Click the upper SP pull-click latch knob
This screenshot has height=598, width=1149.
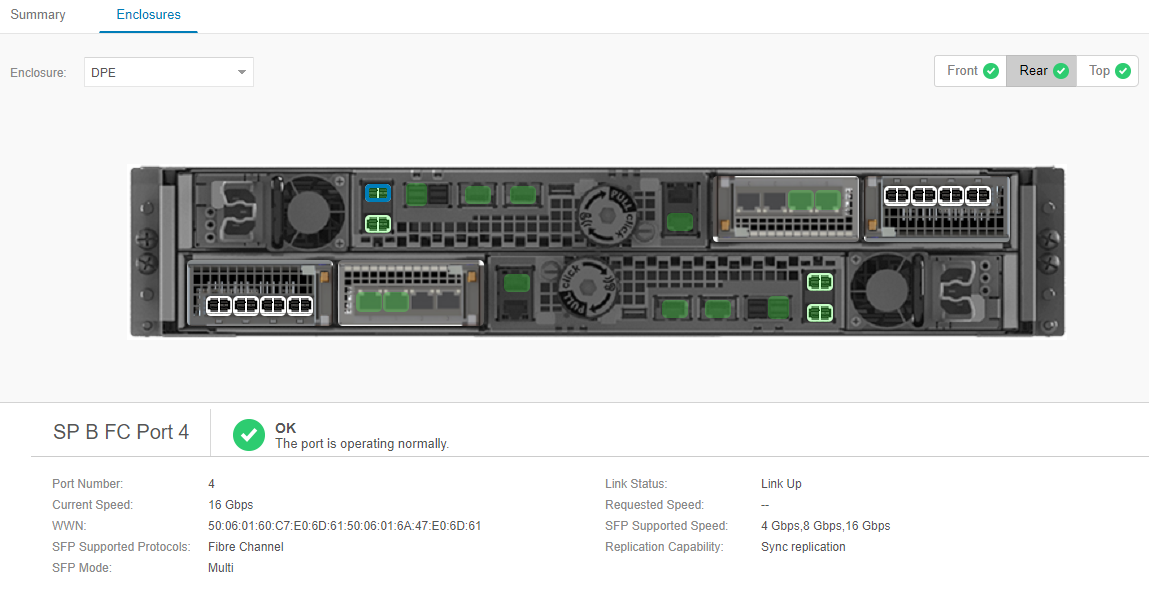(607, 215)
